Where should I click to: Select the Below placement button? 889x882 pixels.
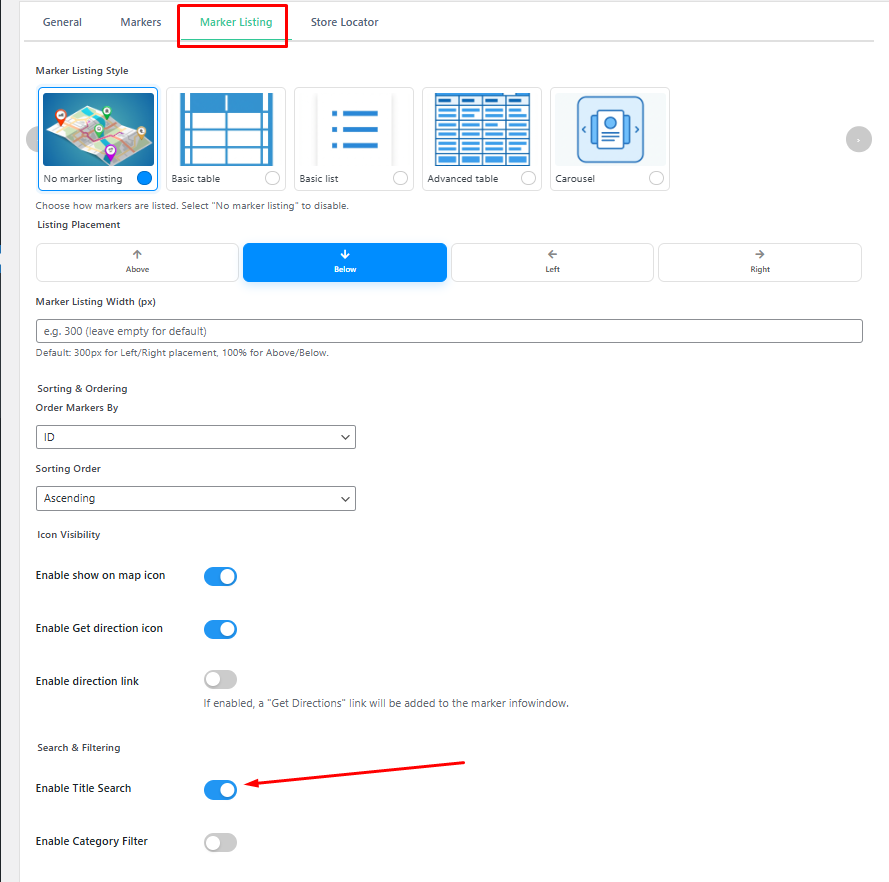(x=345, y=262)
